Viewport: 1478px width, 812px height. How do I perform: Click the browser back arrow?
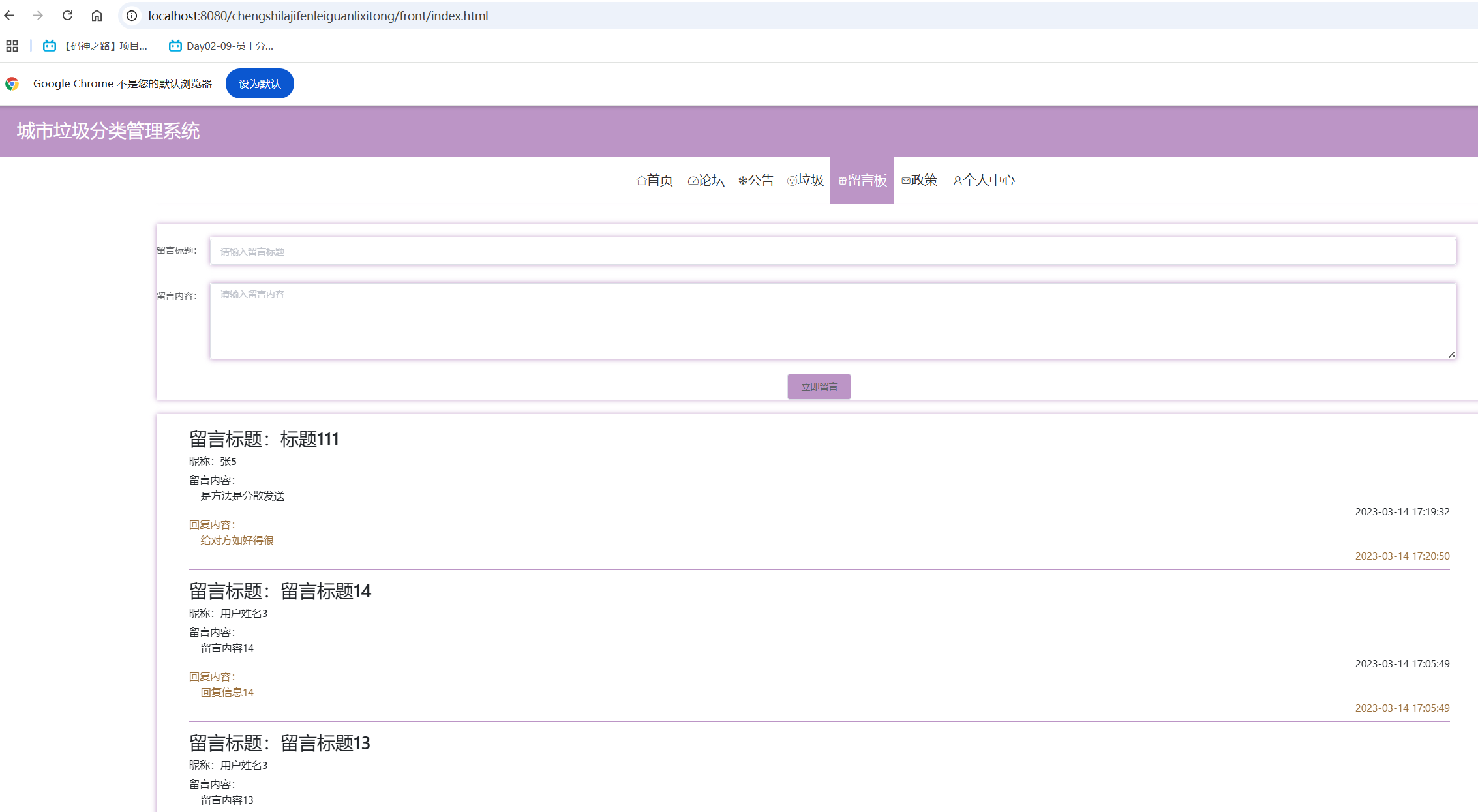[x=9, y=16]
